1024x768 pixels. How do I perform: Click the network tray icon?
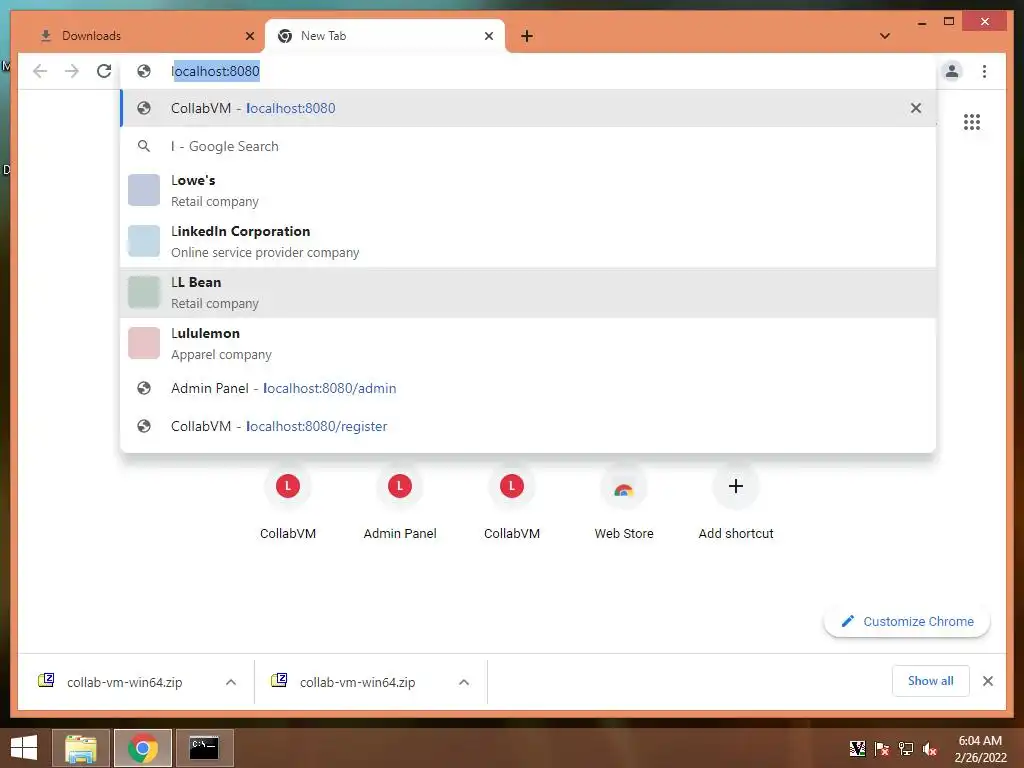(x=906, y=749)
